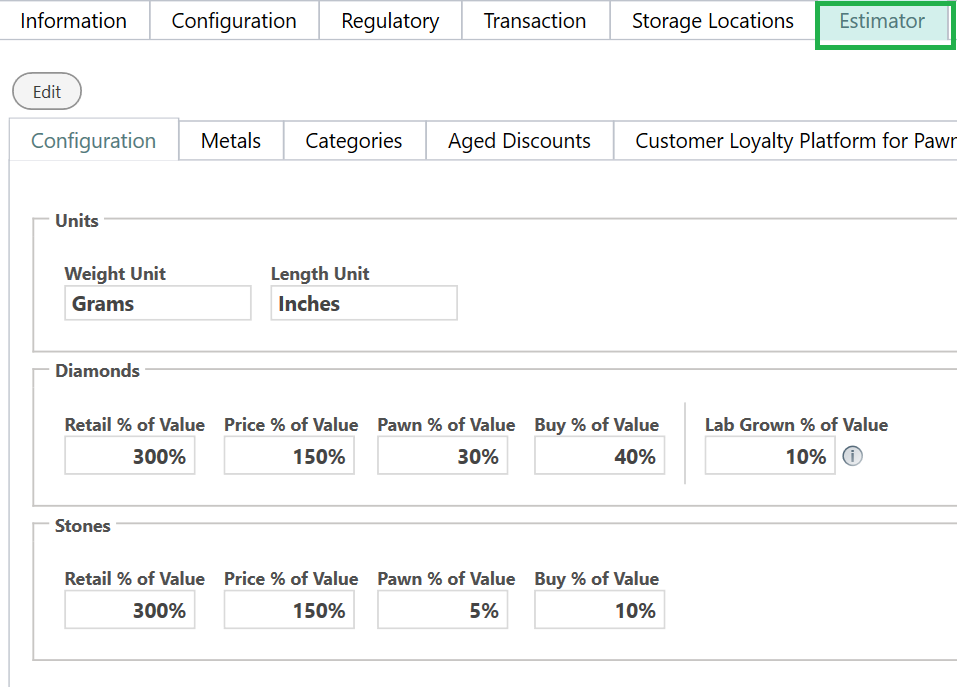Open the Regulatory tab
This screenshot has height=687, width=957.
pyautogui.click(x=390, y=21)
